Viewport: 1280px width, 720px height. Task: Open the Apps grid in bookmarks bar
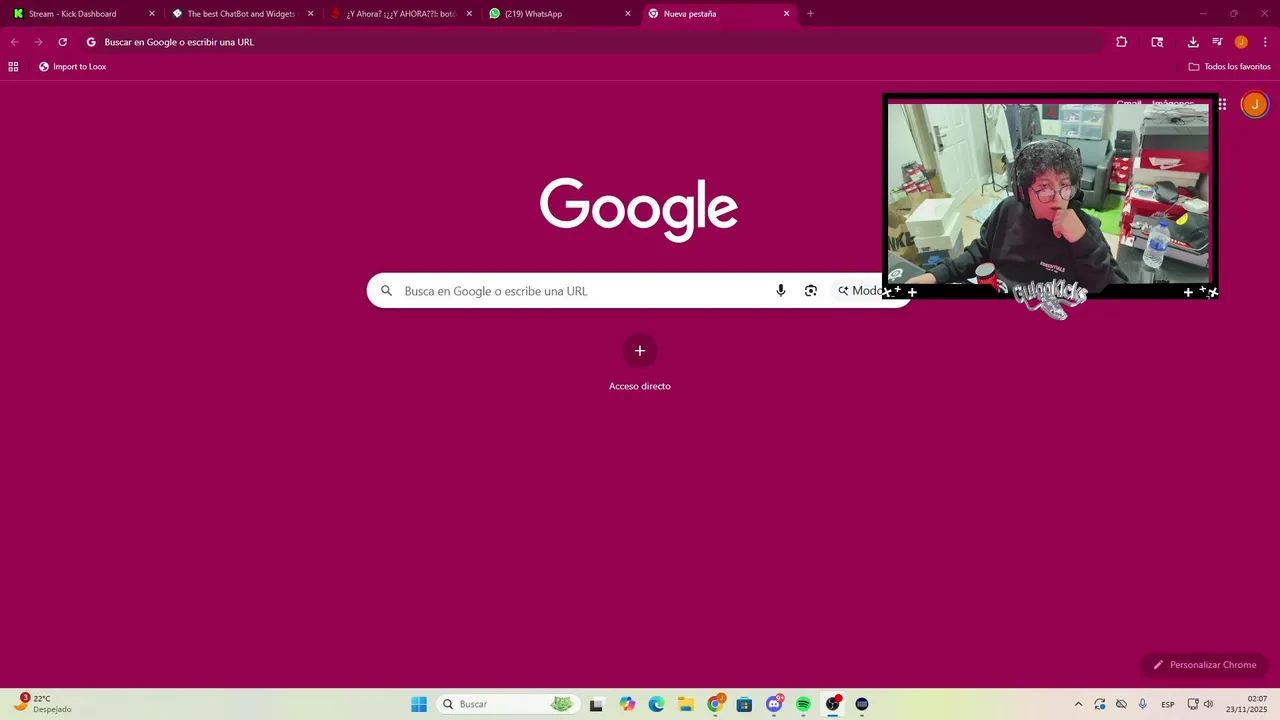click(x=13, y=67)
